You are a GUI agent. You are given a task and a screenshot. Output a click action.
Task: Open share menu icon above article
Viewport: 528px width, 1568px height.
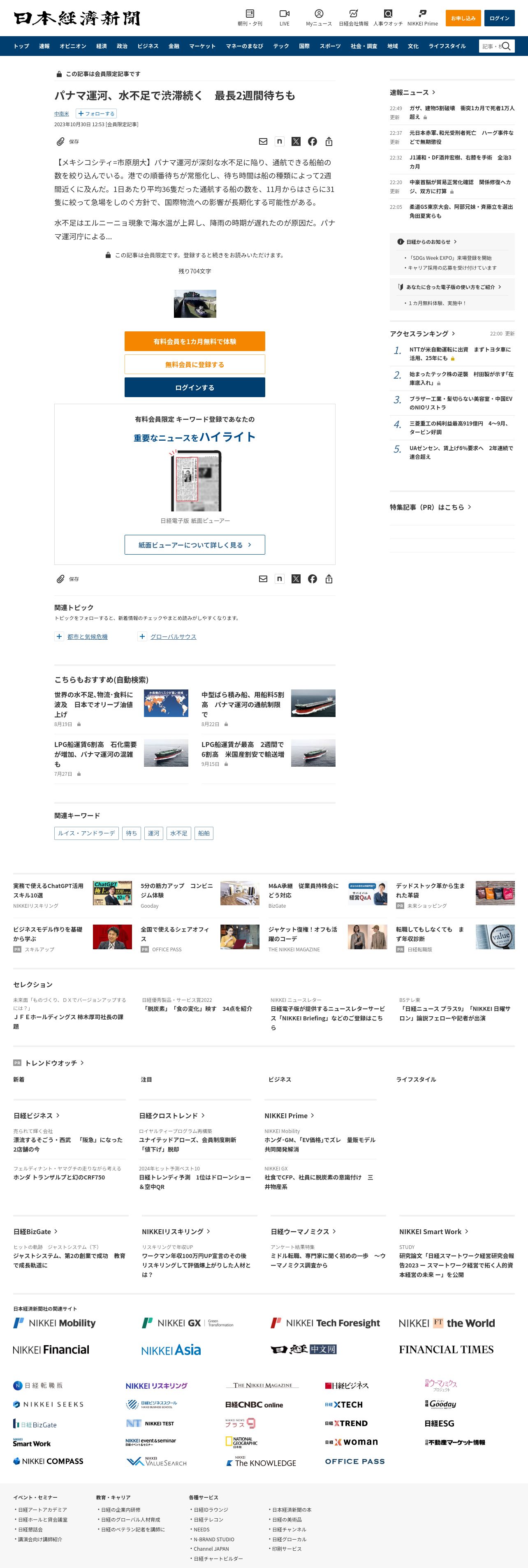pyautogui.click(x=329, y=141)
